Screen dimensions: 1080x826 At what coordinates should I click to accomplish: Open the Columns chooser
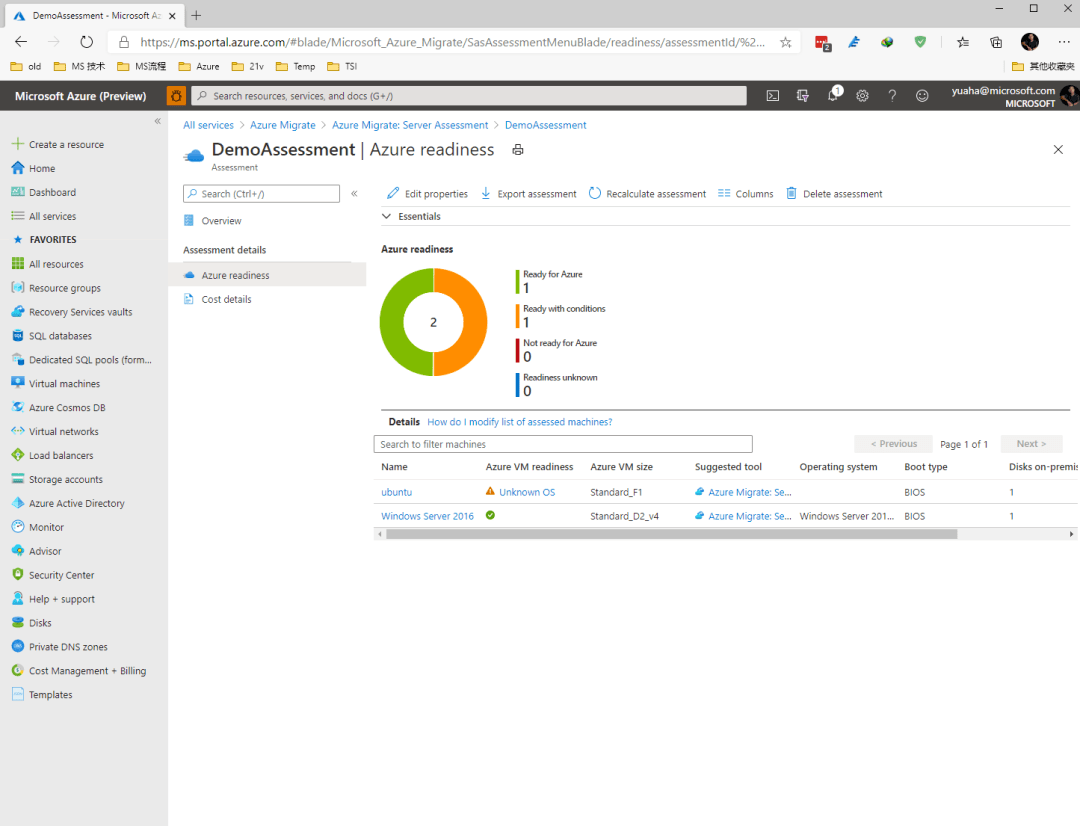pyautogui.click(x=745, y=194)
